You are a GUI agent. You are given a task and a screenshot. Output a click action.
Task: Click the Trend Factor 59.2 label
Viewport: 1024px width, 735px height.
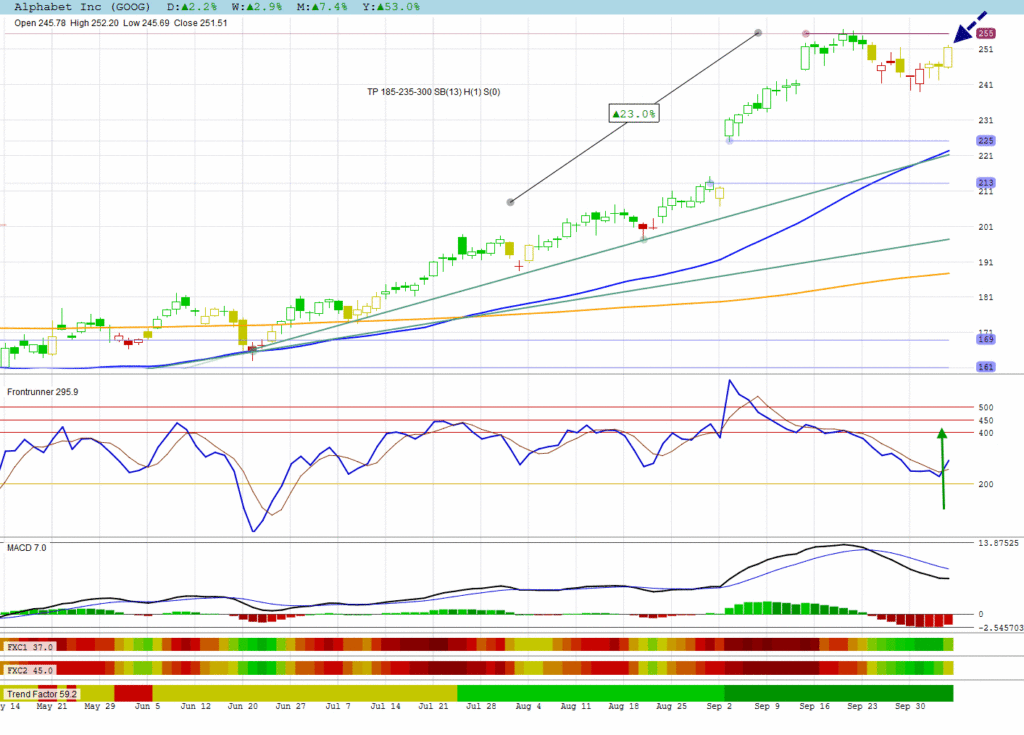point(40,693)
